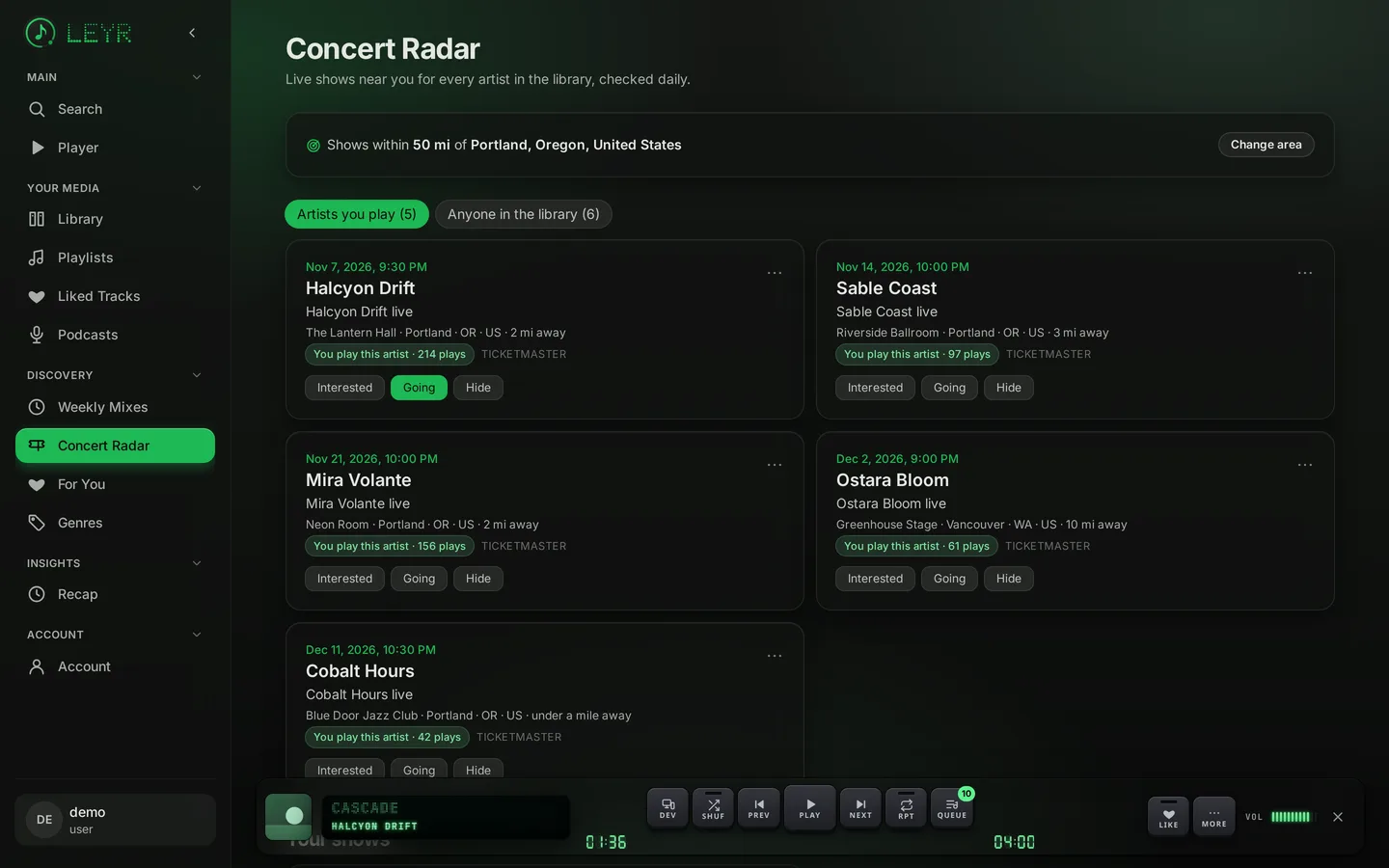The height and width of the screenshot is (868, 1389).
Task: Open Podcasts in sidebar
Action: (115, 335)
